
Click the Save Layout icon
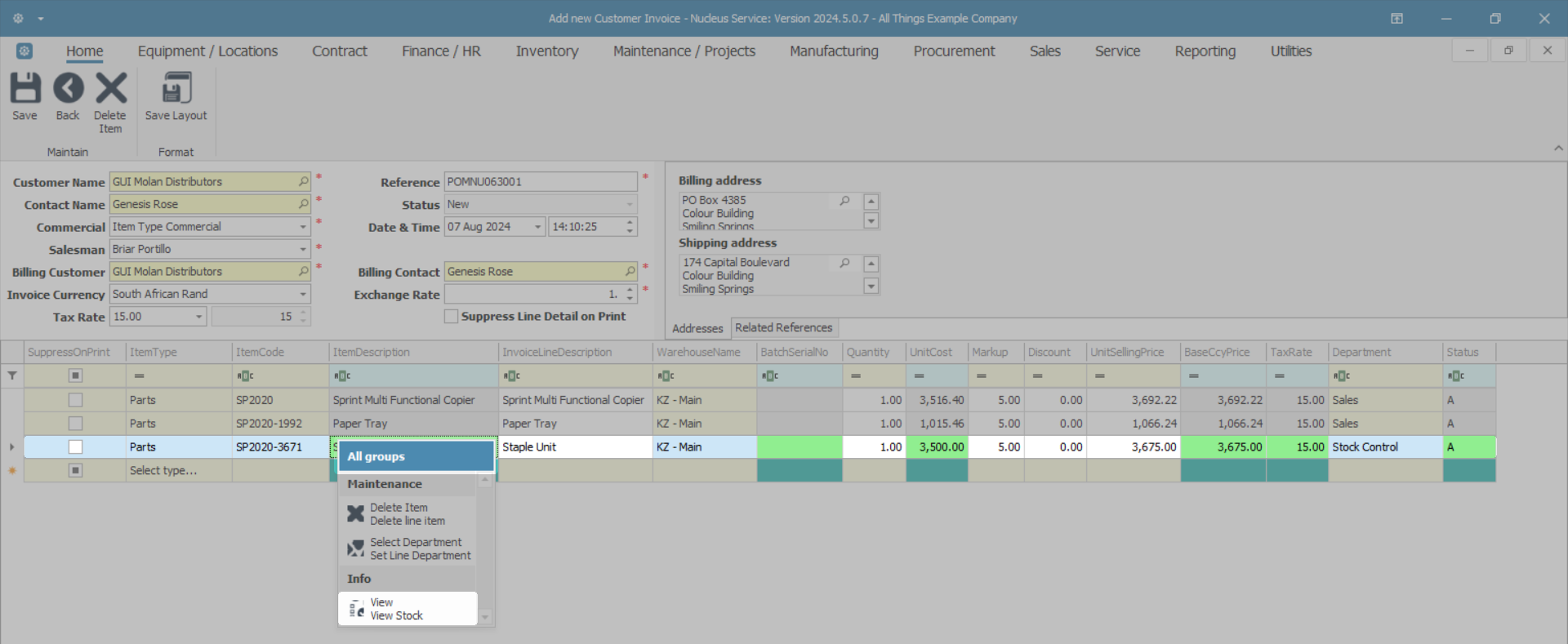(176, 89)
